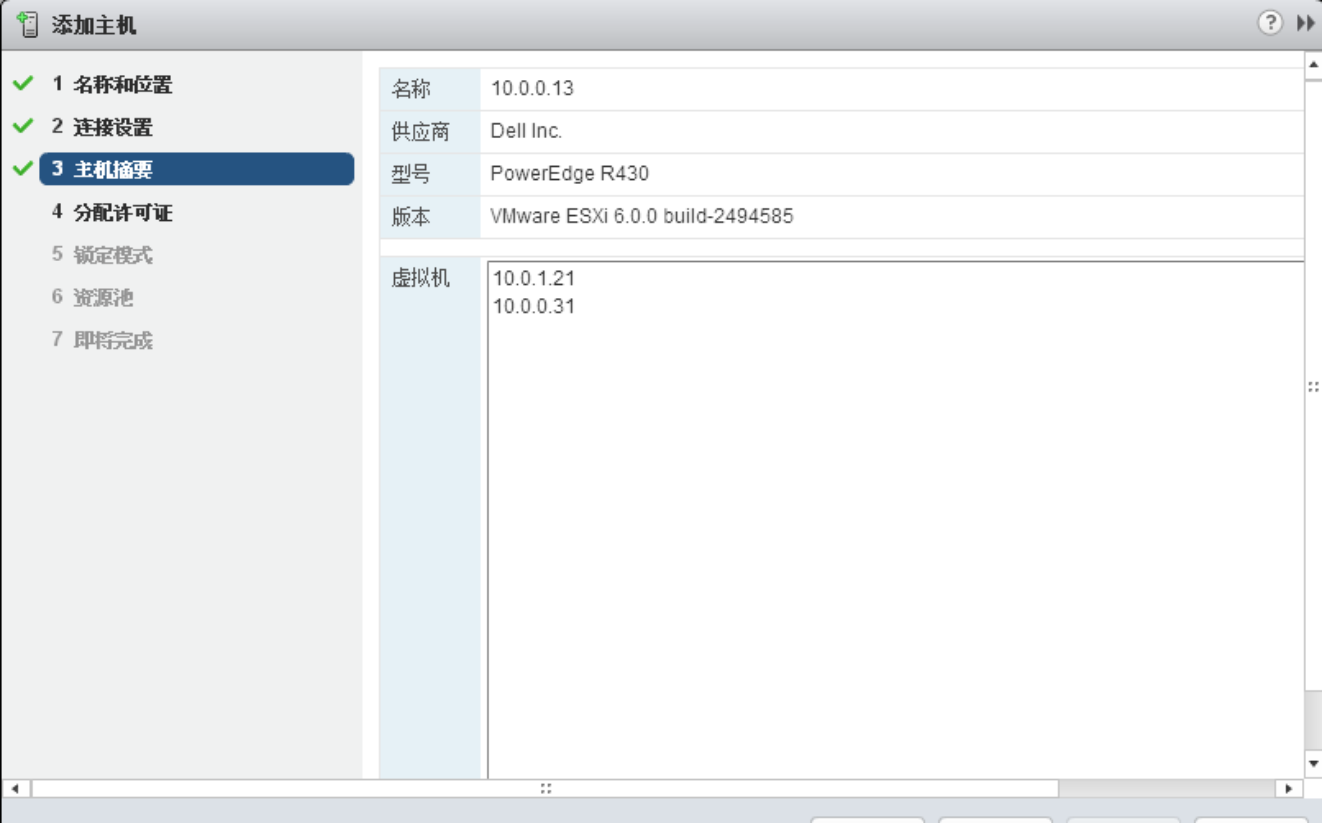
Task: Click the host name value 10.0.0.13
Action: (532, 89)
